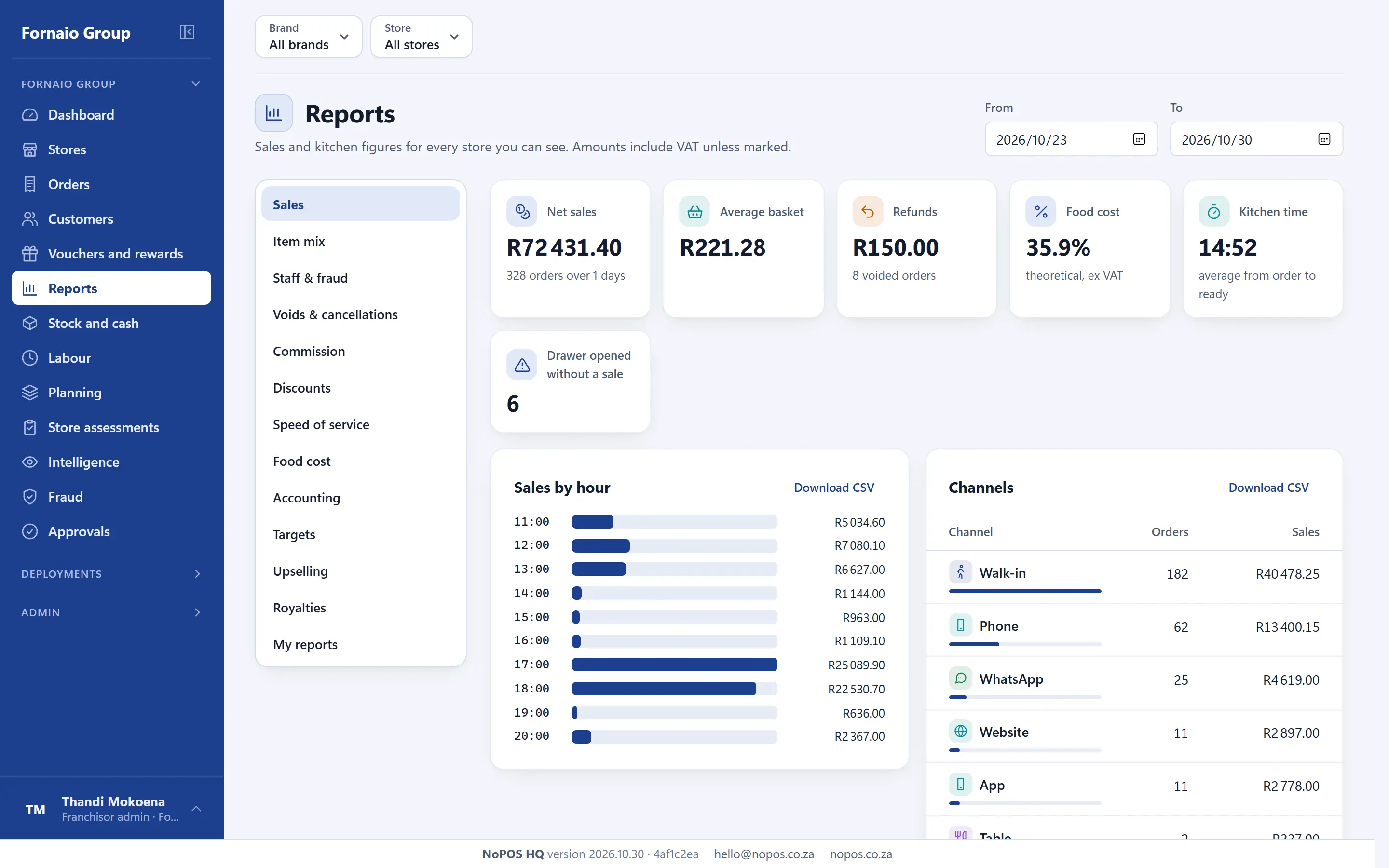Click the Net sales coins icon
The height and width of the screenshot is (868, 1389).
tap(522, 212)
